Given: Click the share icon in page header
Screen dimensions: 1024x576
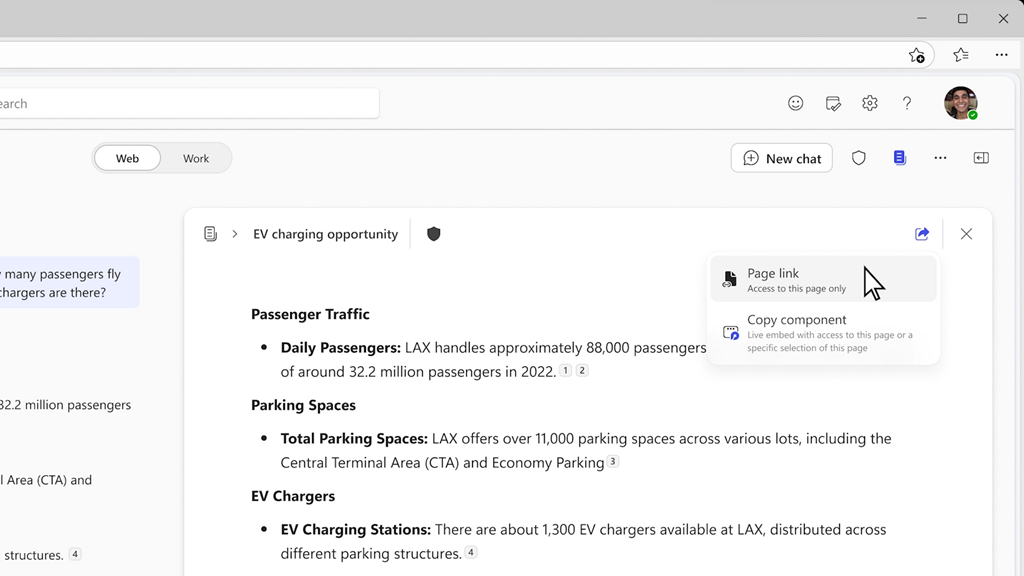Looking at the screenshot, I should coord(922,234).
